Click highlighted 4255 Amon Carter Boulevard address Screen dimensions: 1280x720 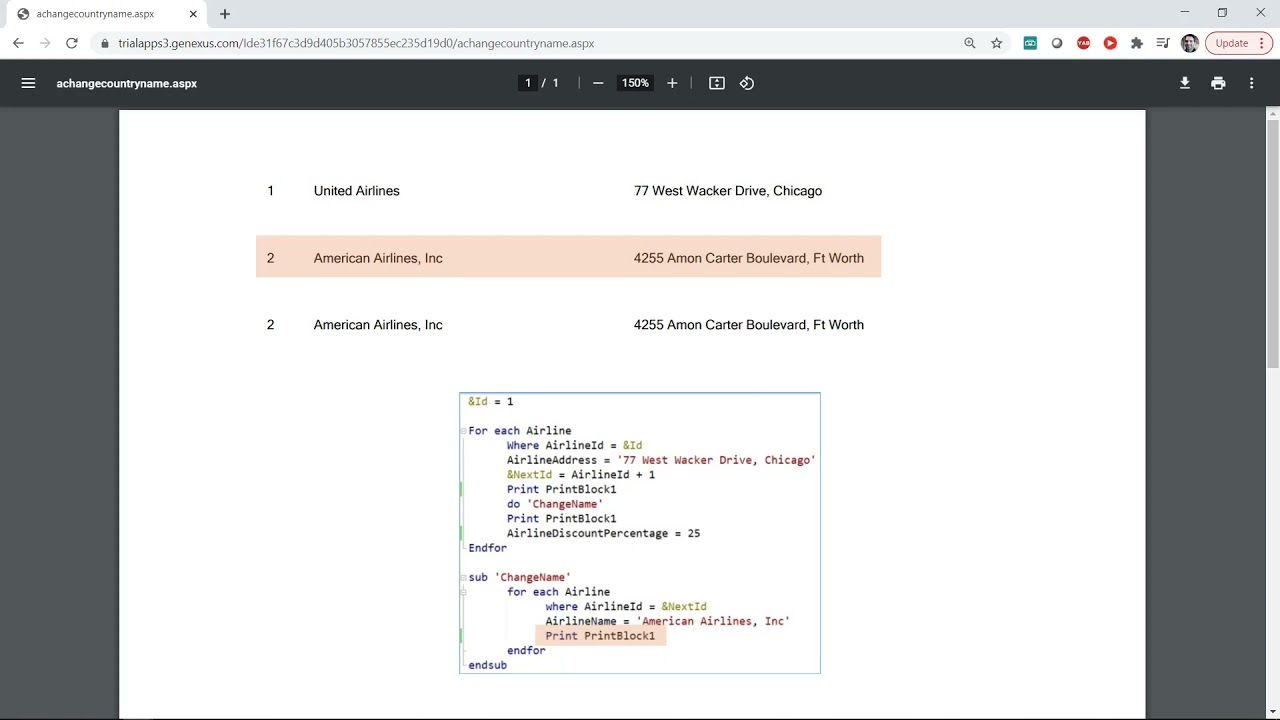[x=749, y=258]
